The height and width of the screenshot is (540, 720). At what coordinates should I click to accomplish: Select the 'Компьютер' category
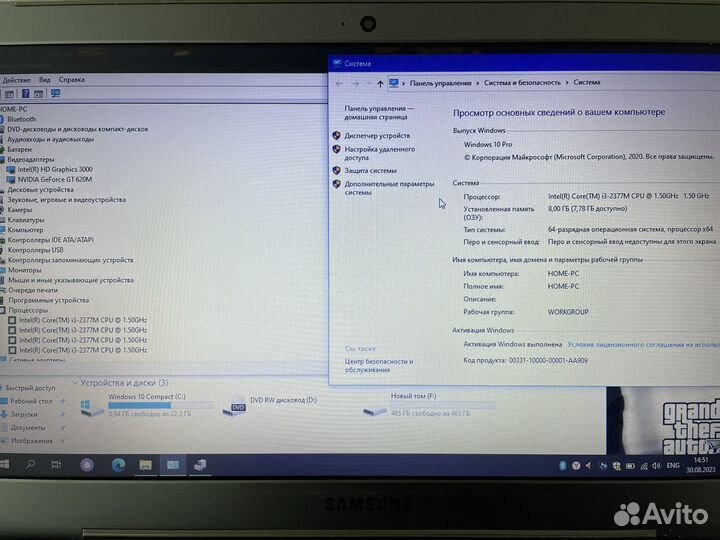(x=25, y=230)
